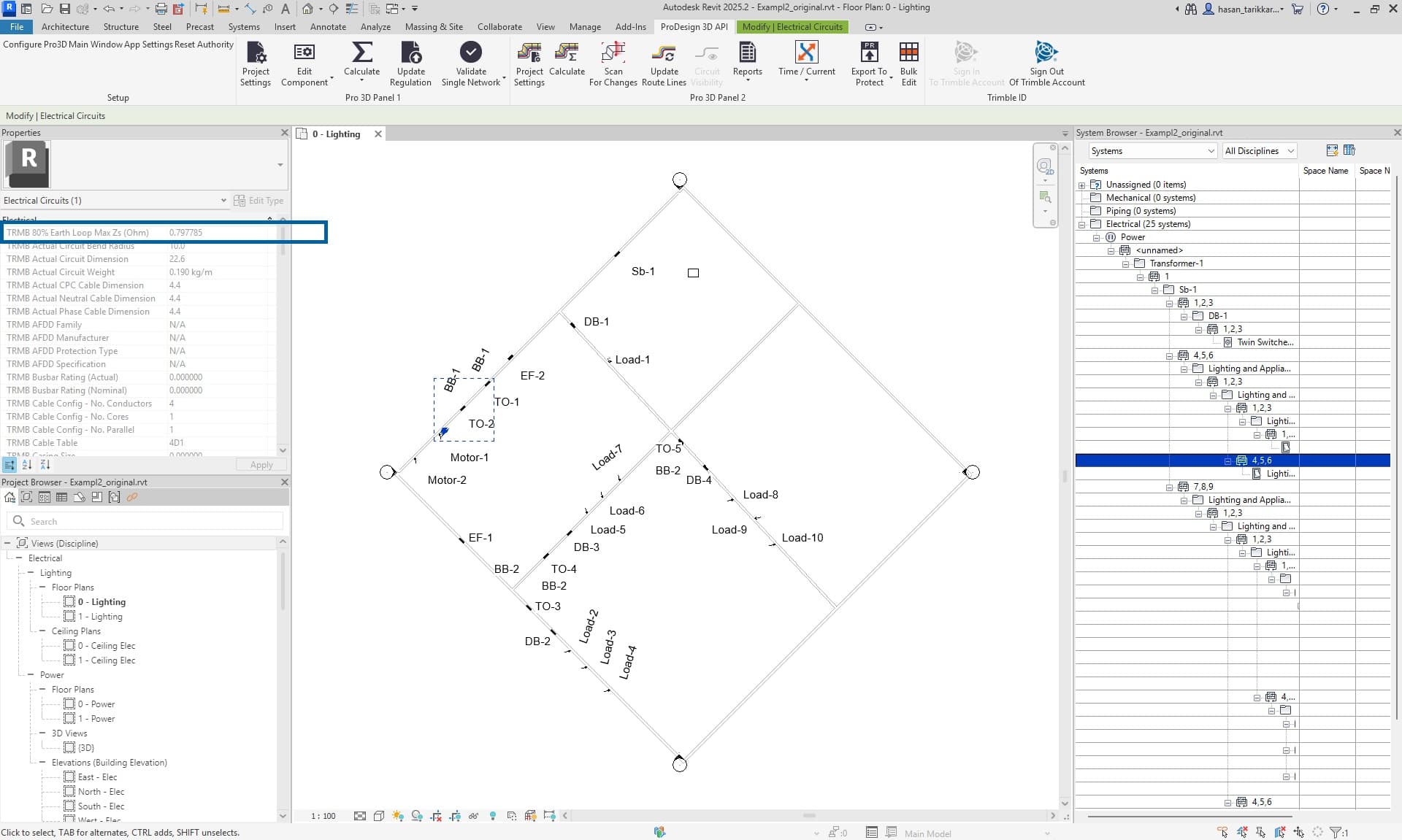
Task: Click Update Route Lines icon
Action: click(663, 53)
